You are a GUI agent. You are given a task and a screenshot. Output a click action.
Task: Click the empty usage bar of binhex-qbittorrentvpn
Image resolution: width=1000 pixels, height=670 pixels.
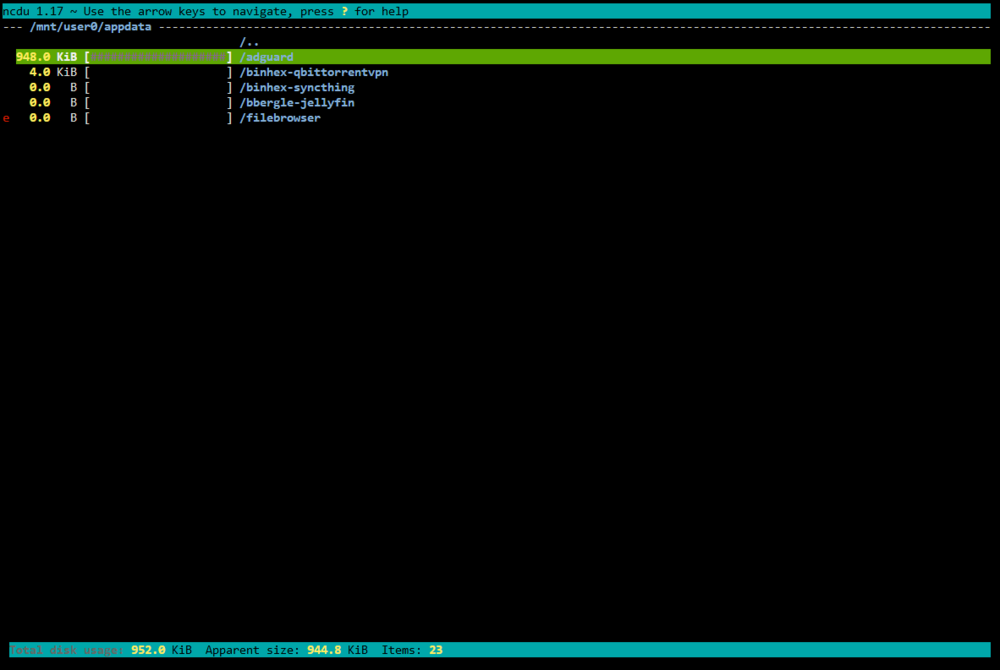pos(158,72)
